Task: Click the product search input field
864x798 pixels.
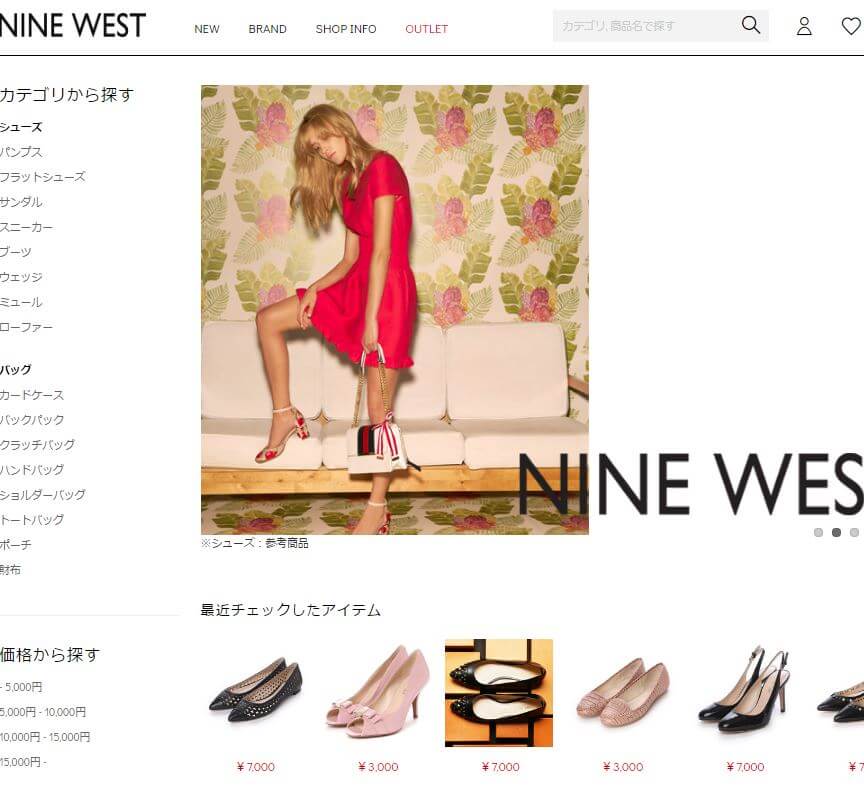Action: click(x=645, y=26)
